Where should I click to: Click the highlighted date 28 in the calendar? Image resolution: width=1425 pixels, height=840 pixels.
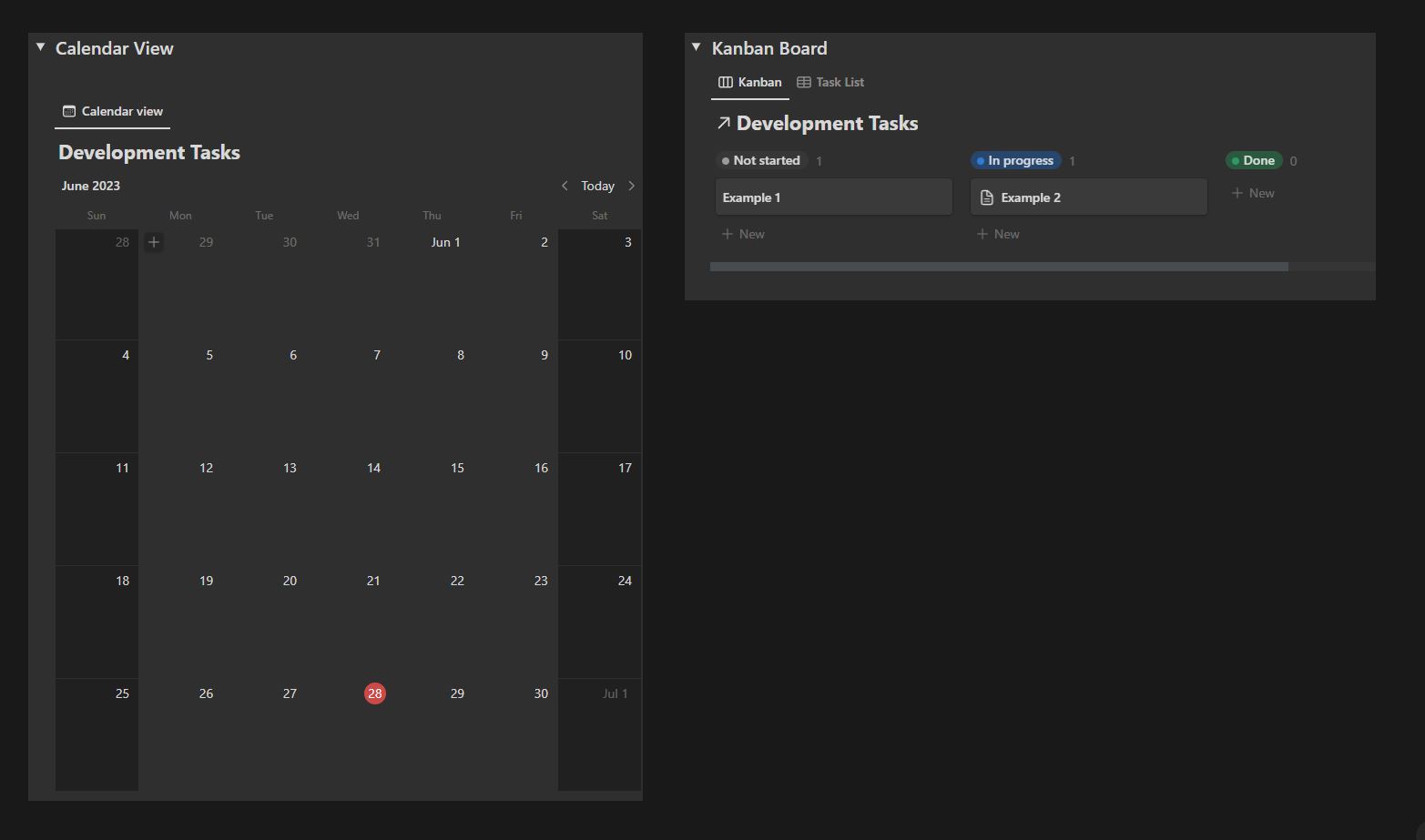375,693
